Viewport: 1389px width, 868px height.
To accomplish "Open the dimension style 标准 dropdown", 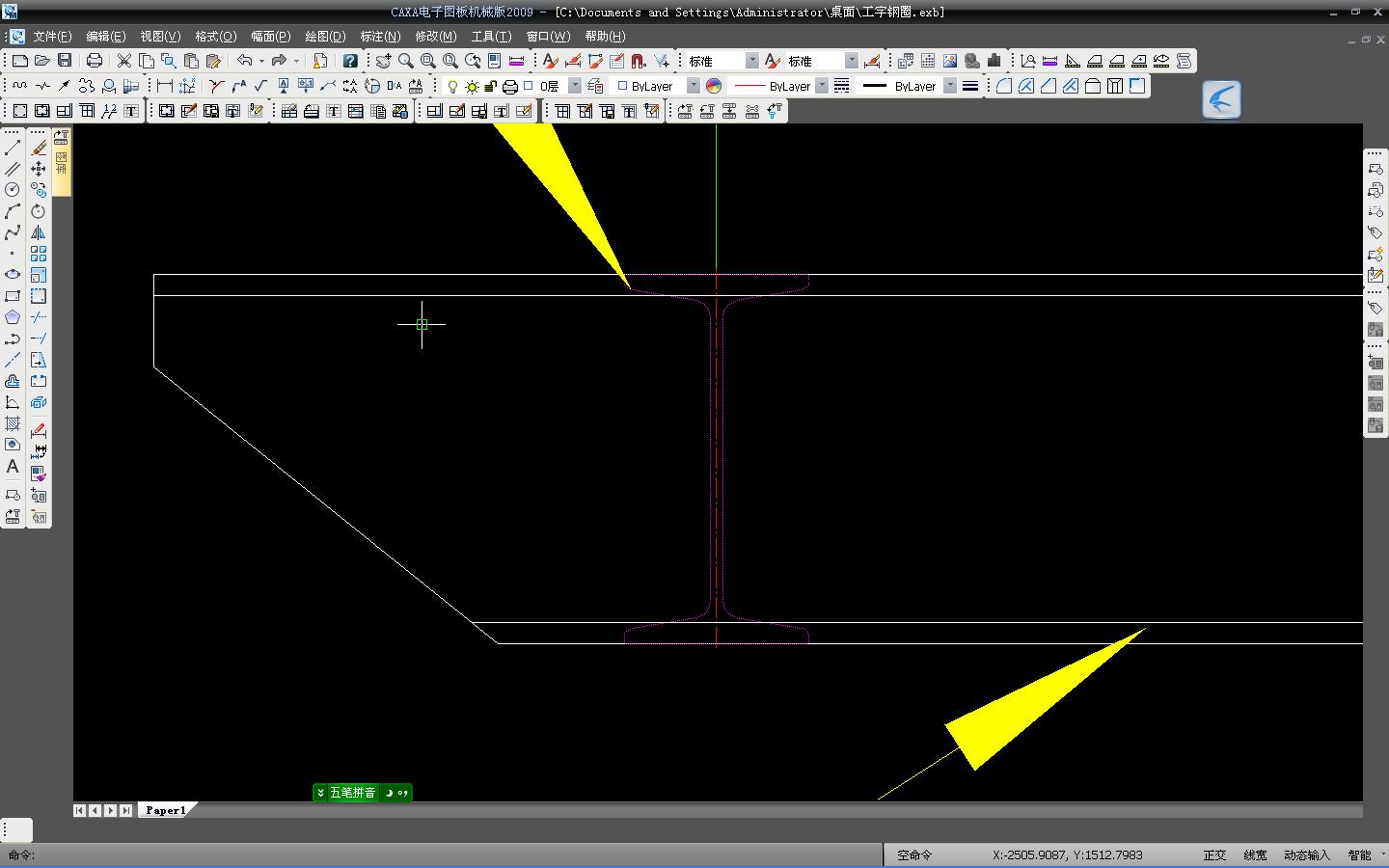I will click(x=852, y=61).
